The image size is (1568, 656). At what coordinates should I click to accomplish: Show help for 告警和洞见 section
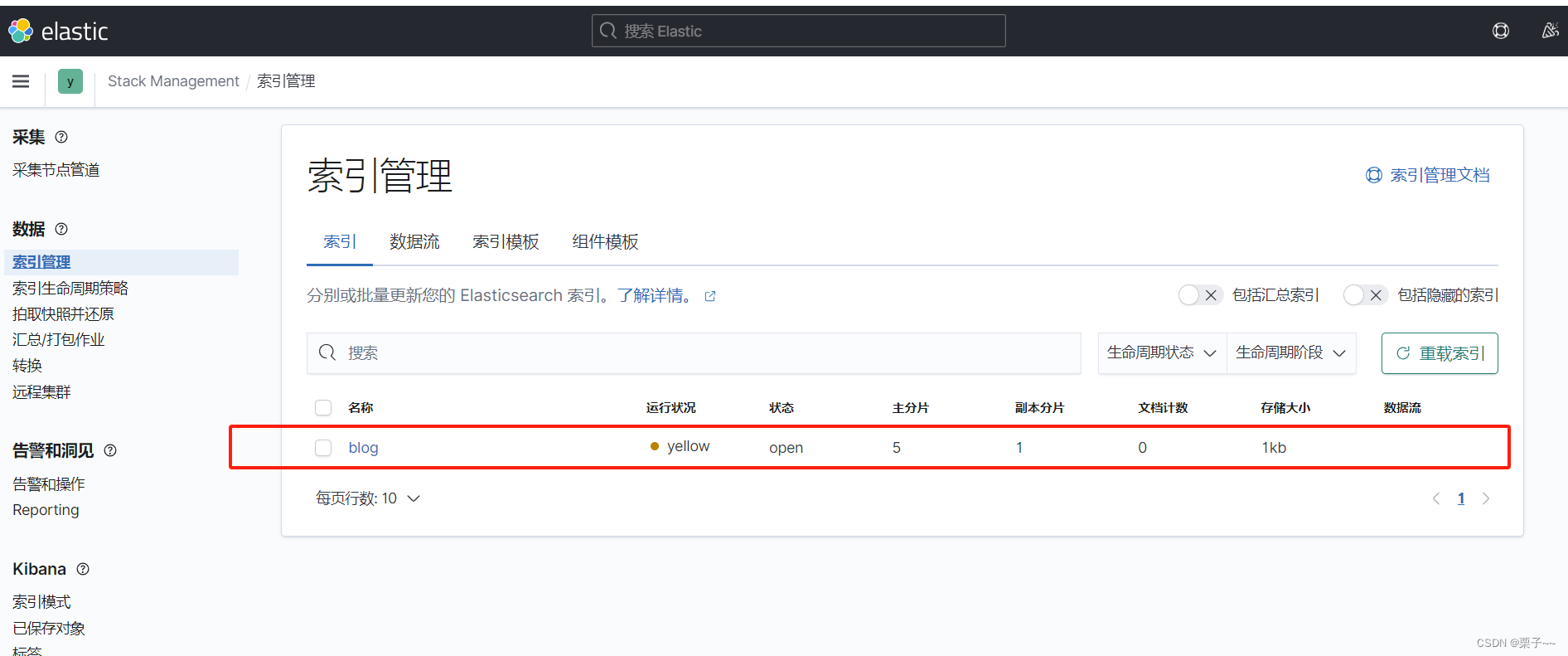coord(110,450)
